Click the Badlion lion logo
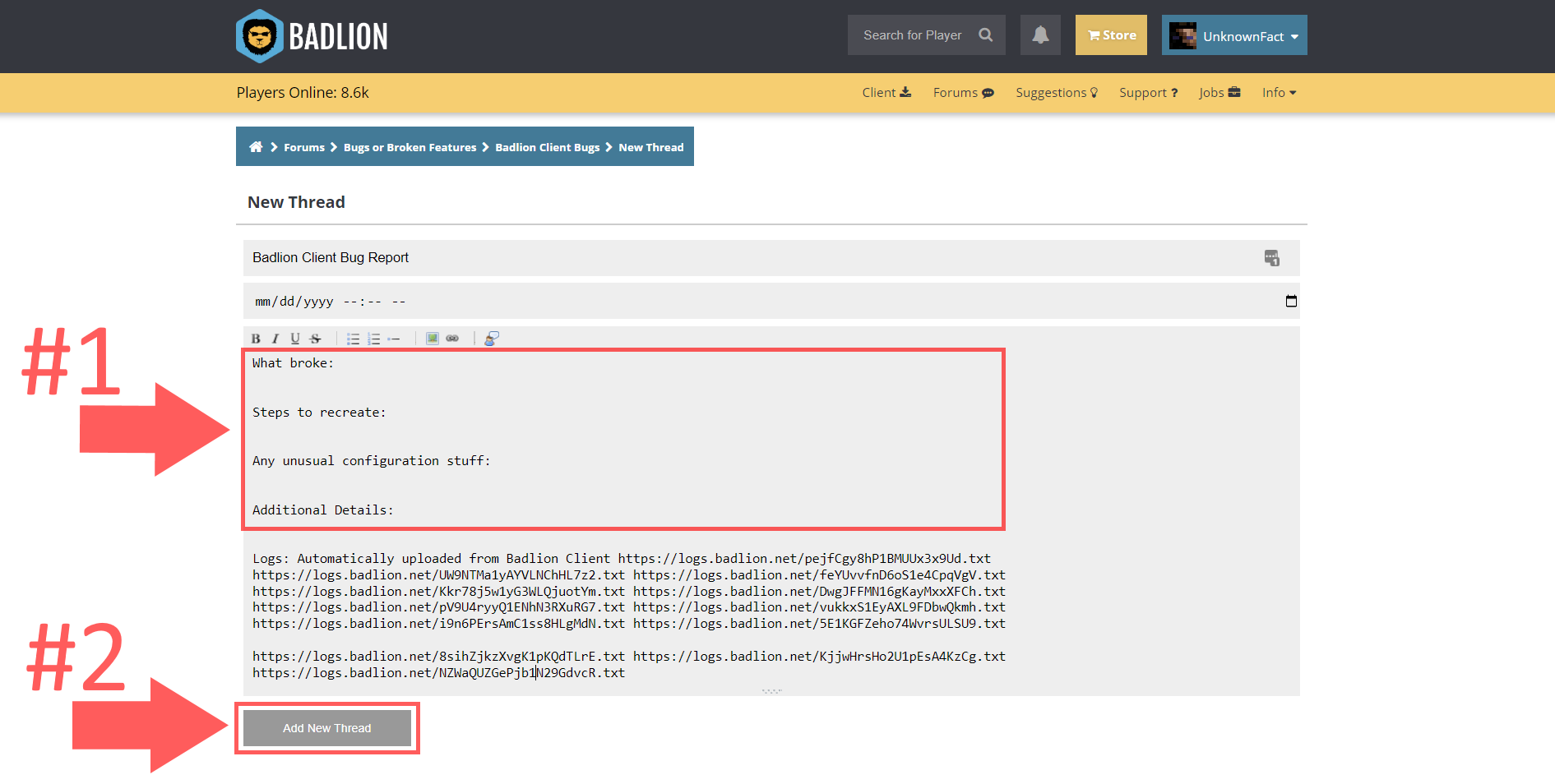Image resolution: width=1555 pixels, height=784 pixels. tap(260, 36)
